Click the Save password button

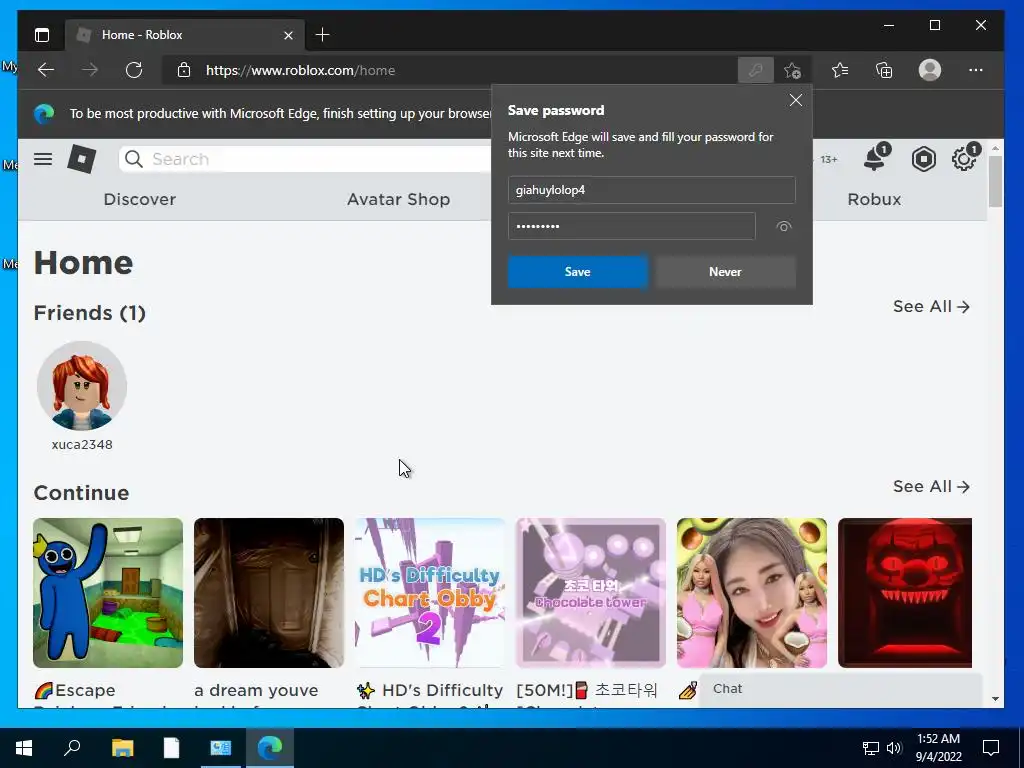point(577,272)
